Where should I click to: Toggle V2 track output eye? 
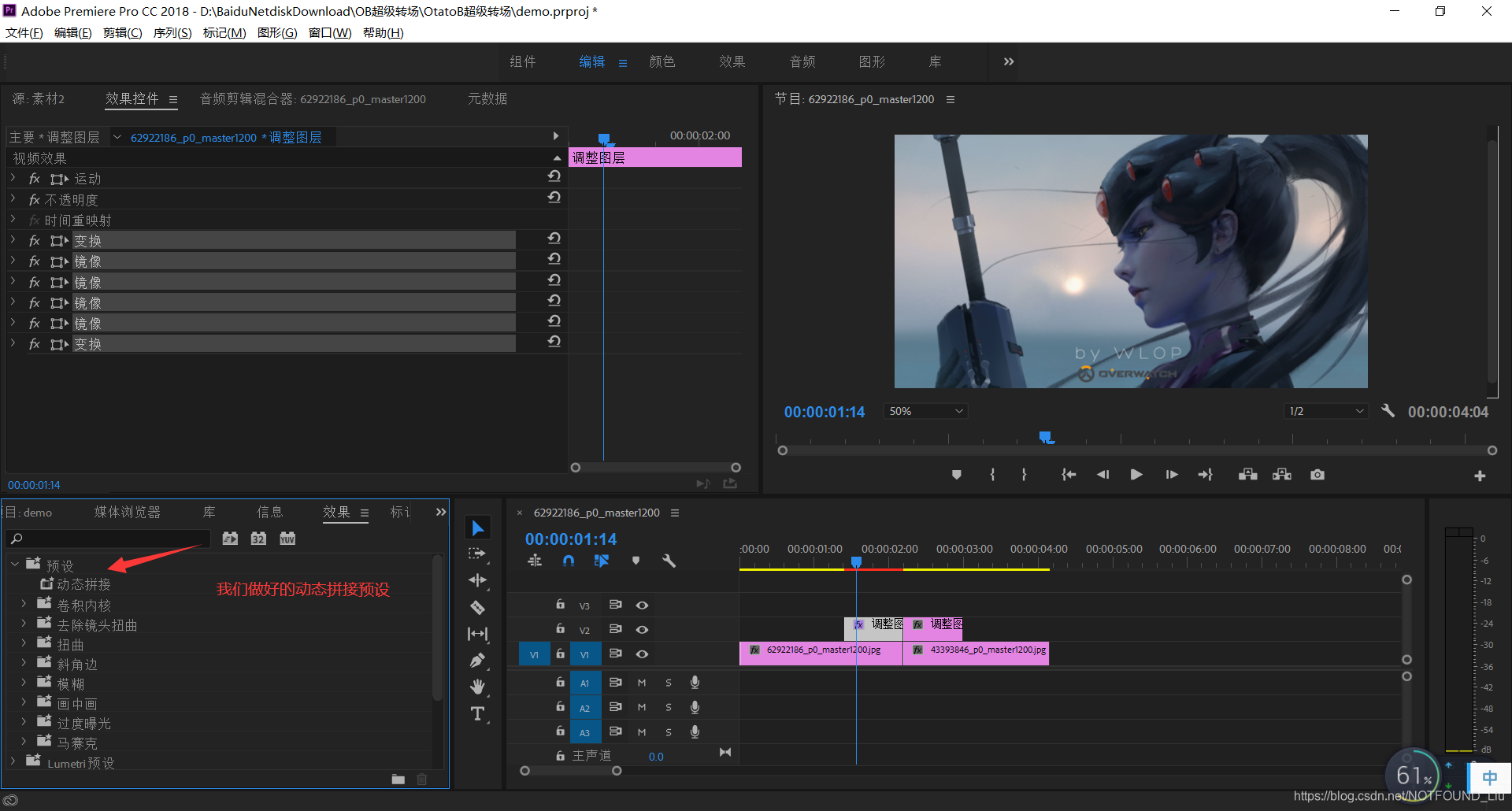(x=643, y=630)
